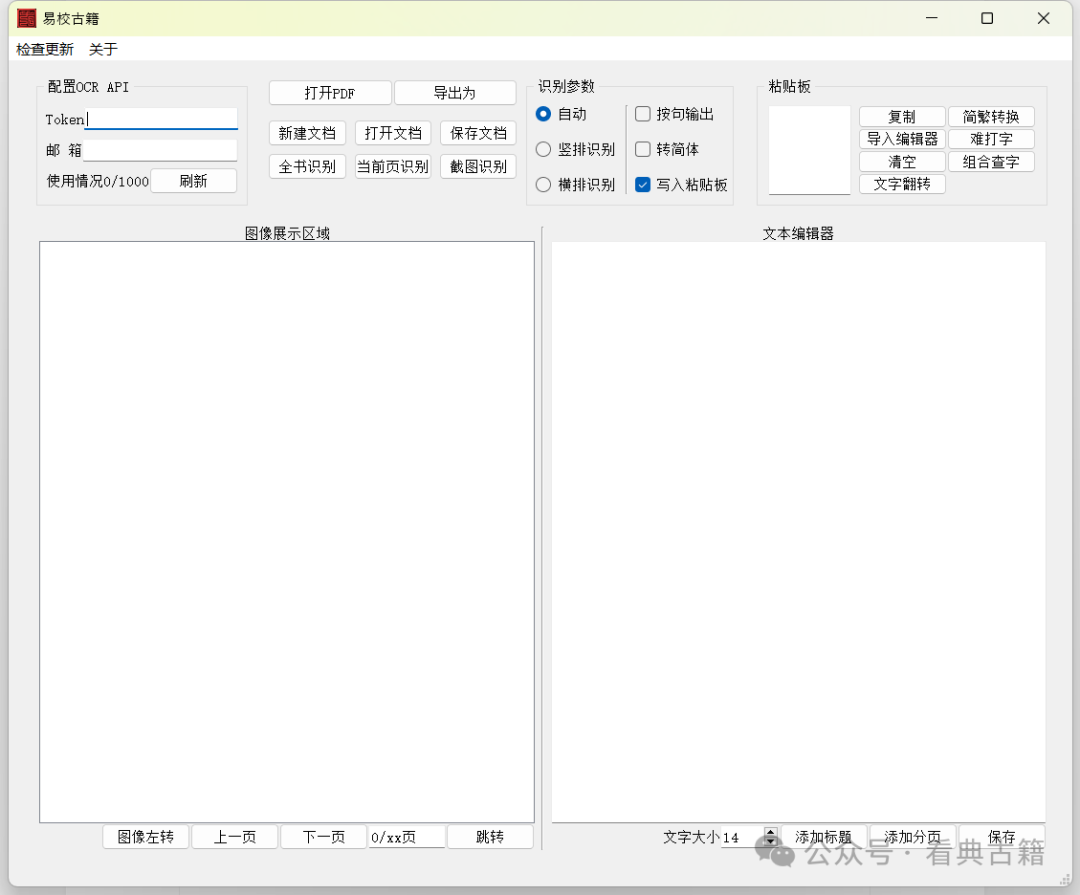This screenshot has height=895, width=1080.
Task: Enable the 按句输出 checkbox
Action: tap(643, 114)
